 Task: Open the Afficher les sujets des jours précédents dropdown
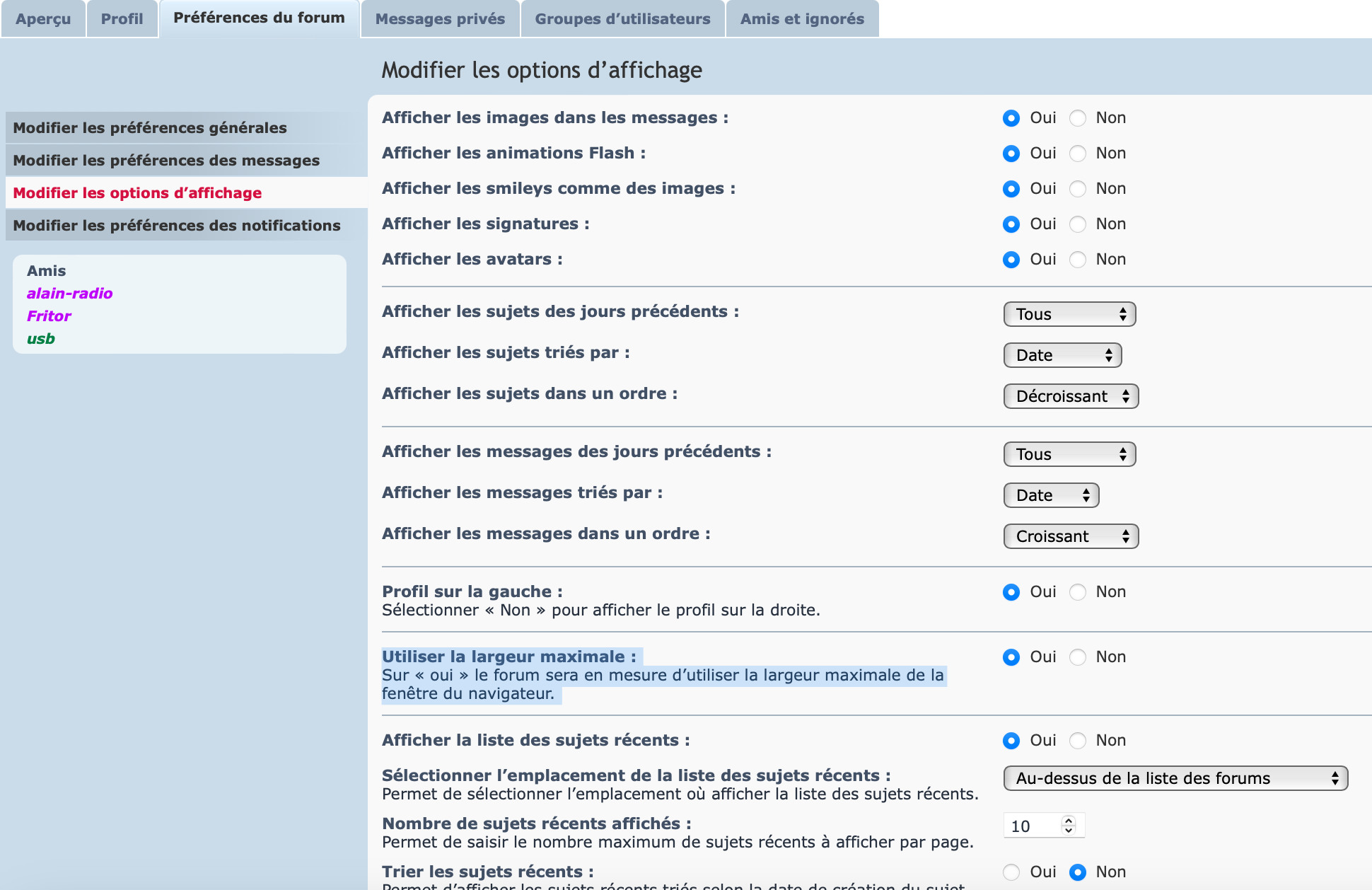tap(1069, 314)
